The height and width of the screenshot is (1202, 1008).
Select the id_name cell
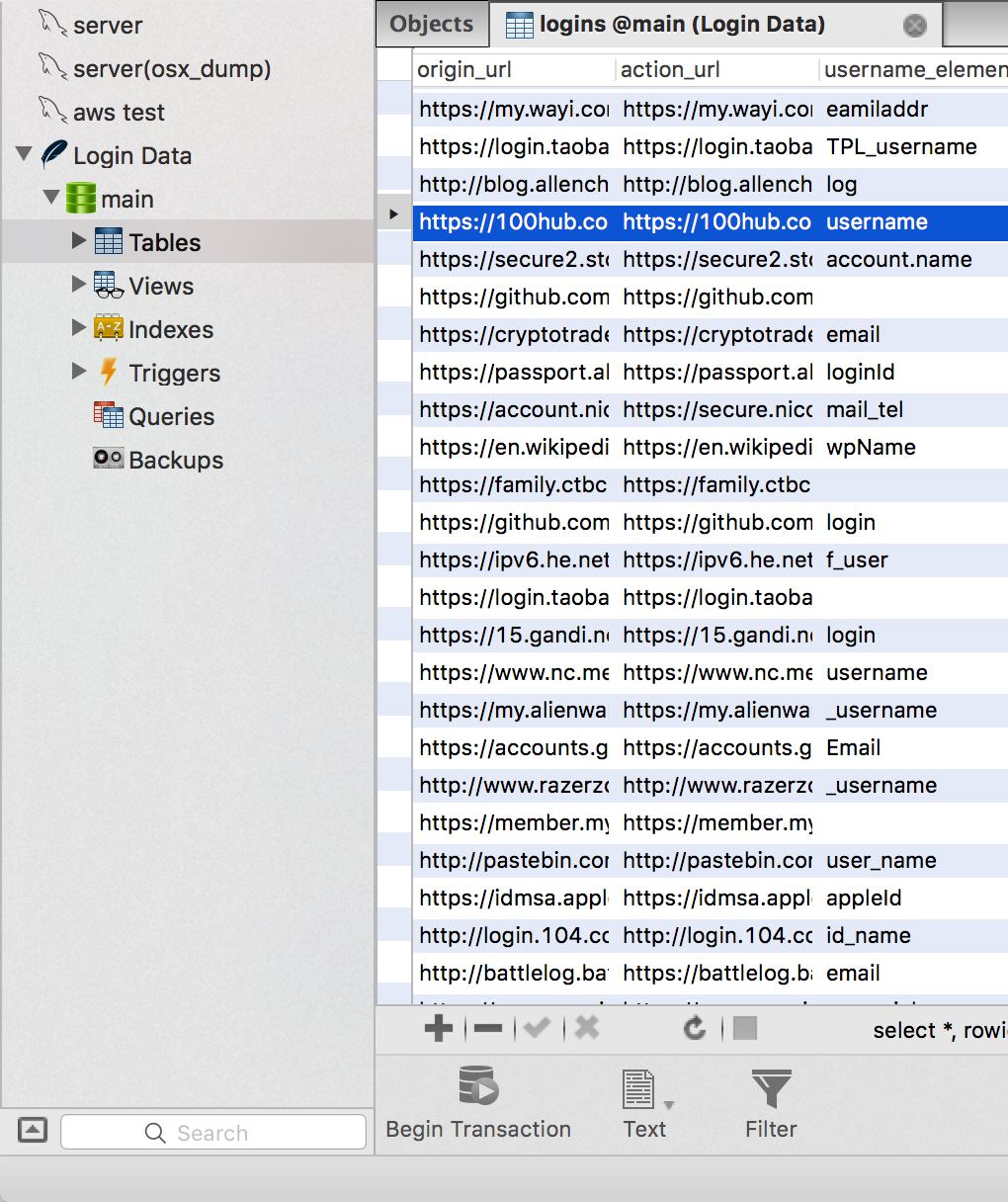[914, 935]
